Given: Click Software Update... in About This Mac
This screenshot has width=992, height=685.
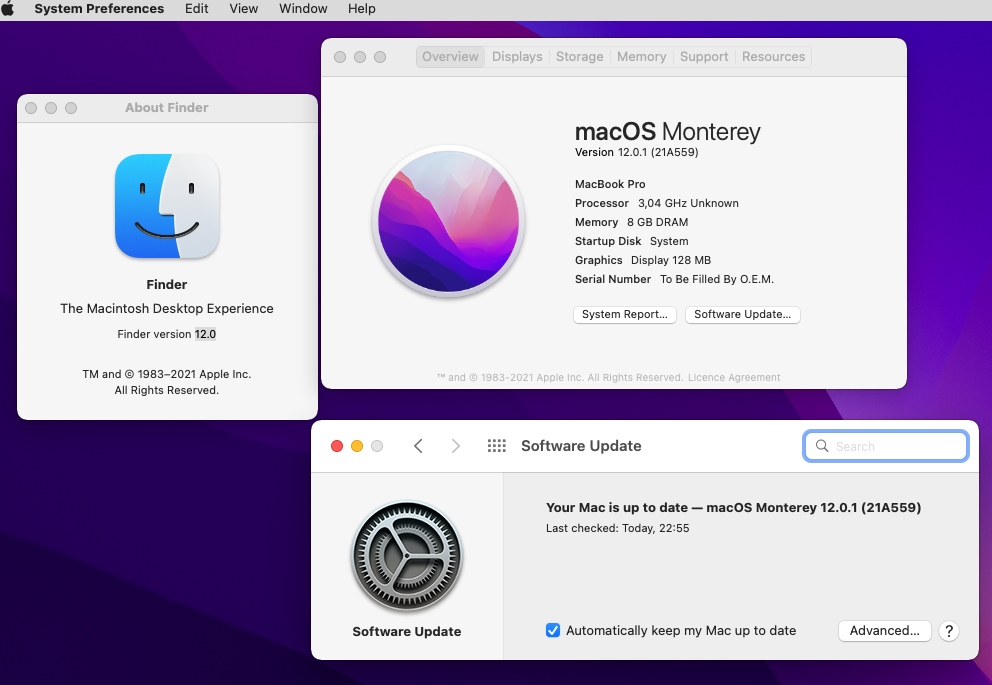Looking at the screenshot, I should coord(743,314).
